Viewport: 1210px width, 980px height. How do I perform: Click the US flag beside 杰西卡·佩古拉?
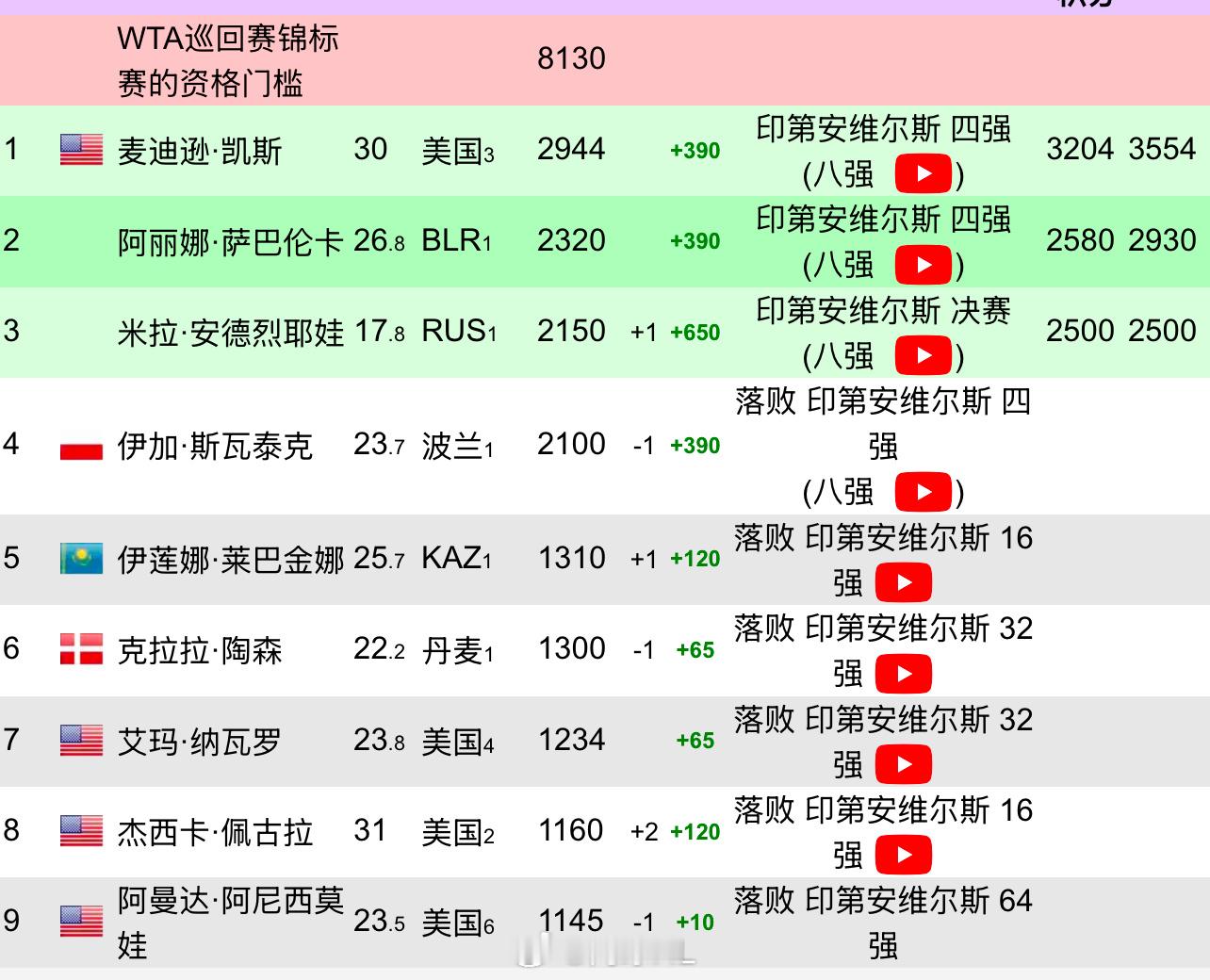tap(81, 831)
